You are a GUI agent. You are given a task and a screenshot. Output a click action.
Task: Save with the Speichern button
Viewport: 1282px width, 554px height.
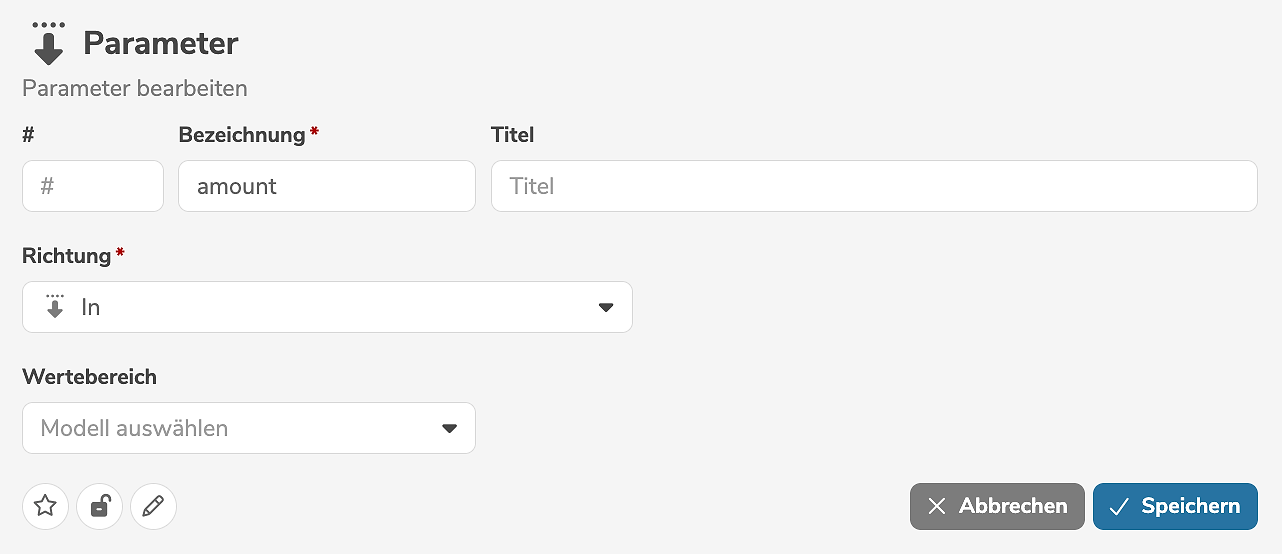click(x=1175, y=506)
